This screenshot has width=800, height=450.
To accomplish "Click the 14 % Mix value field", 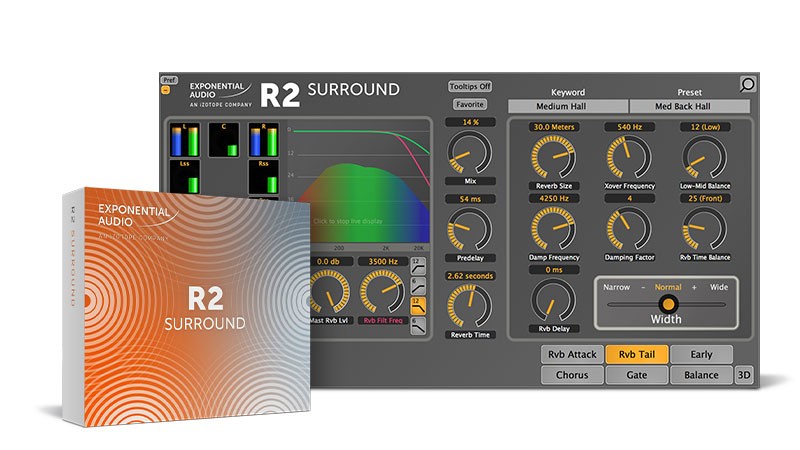I will click(470, 122).
